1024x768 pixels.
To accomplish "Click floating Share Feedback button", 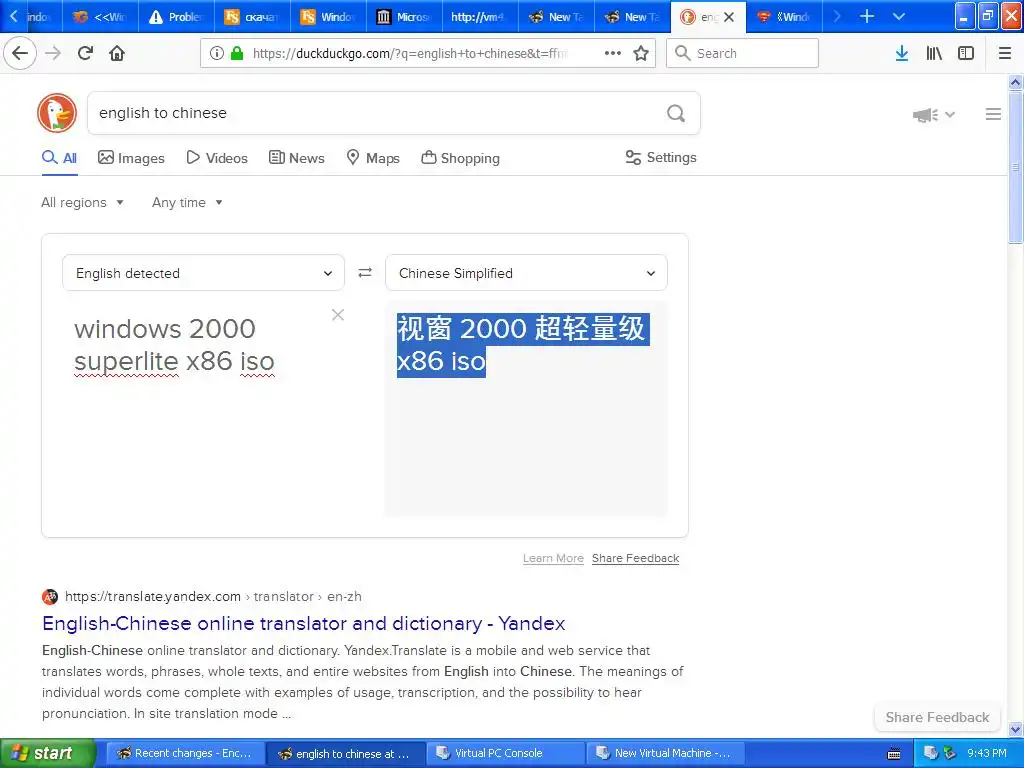I will pyautogui.click(x=937, y=717).
